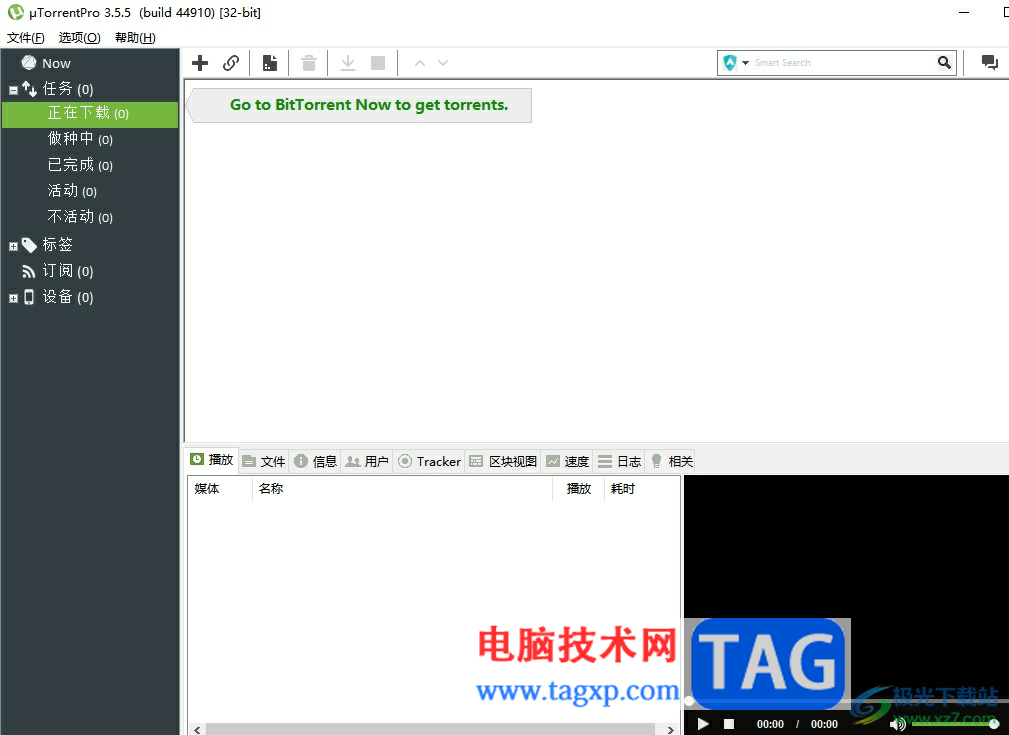1009x735 pixels.
Task: Open the chat bubbles icon
Action: point(989,62)
